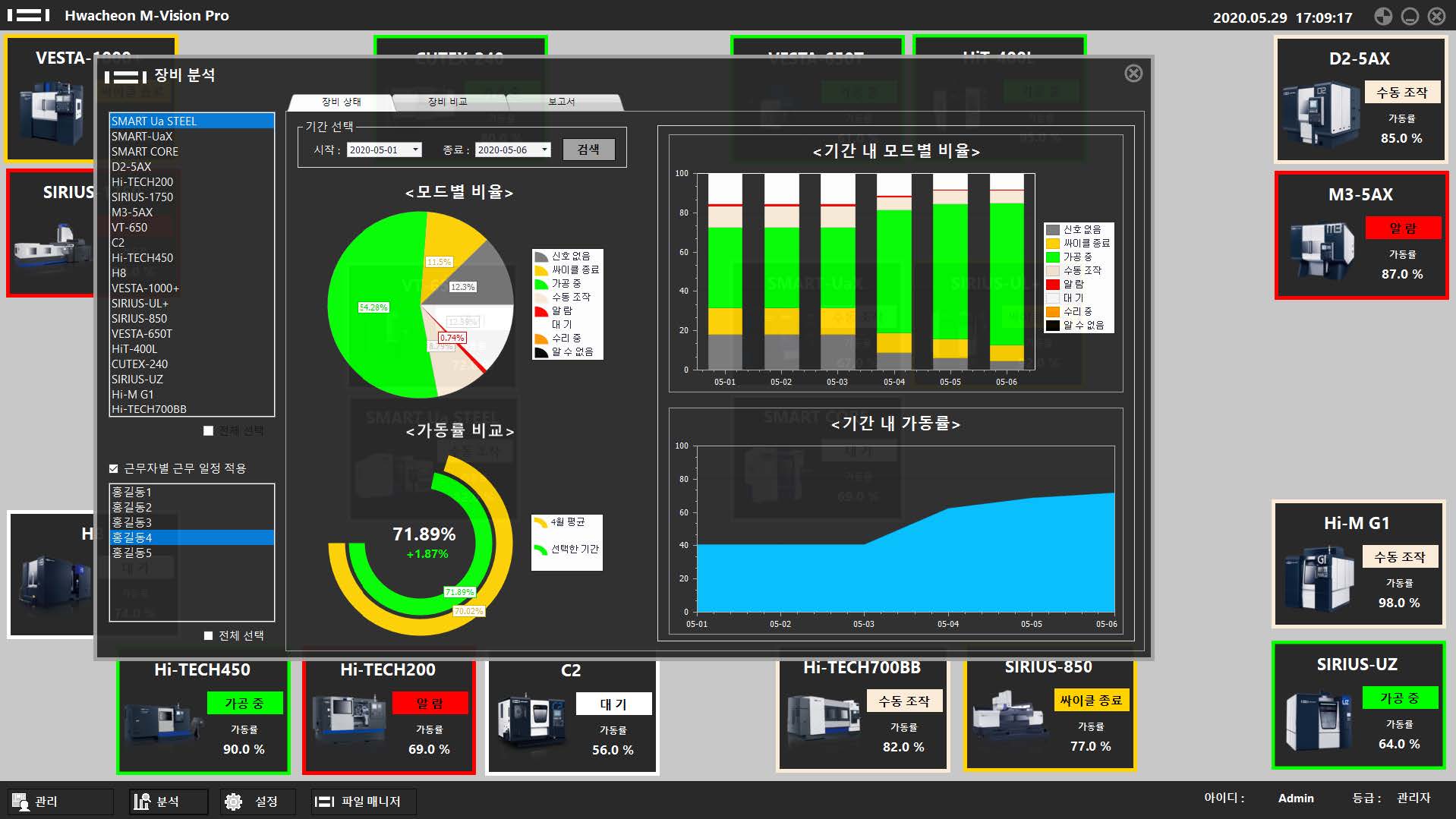Viewport: 1456px width, 819px height.
Task: Open the 시작 date dropdown
Action: click(415, 150)
